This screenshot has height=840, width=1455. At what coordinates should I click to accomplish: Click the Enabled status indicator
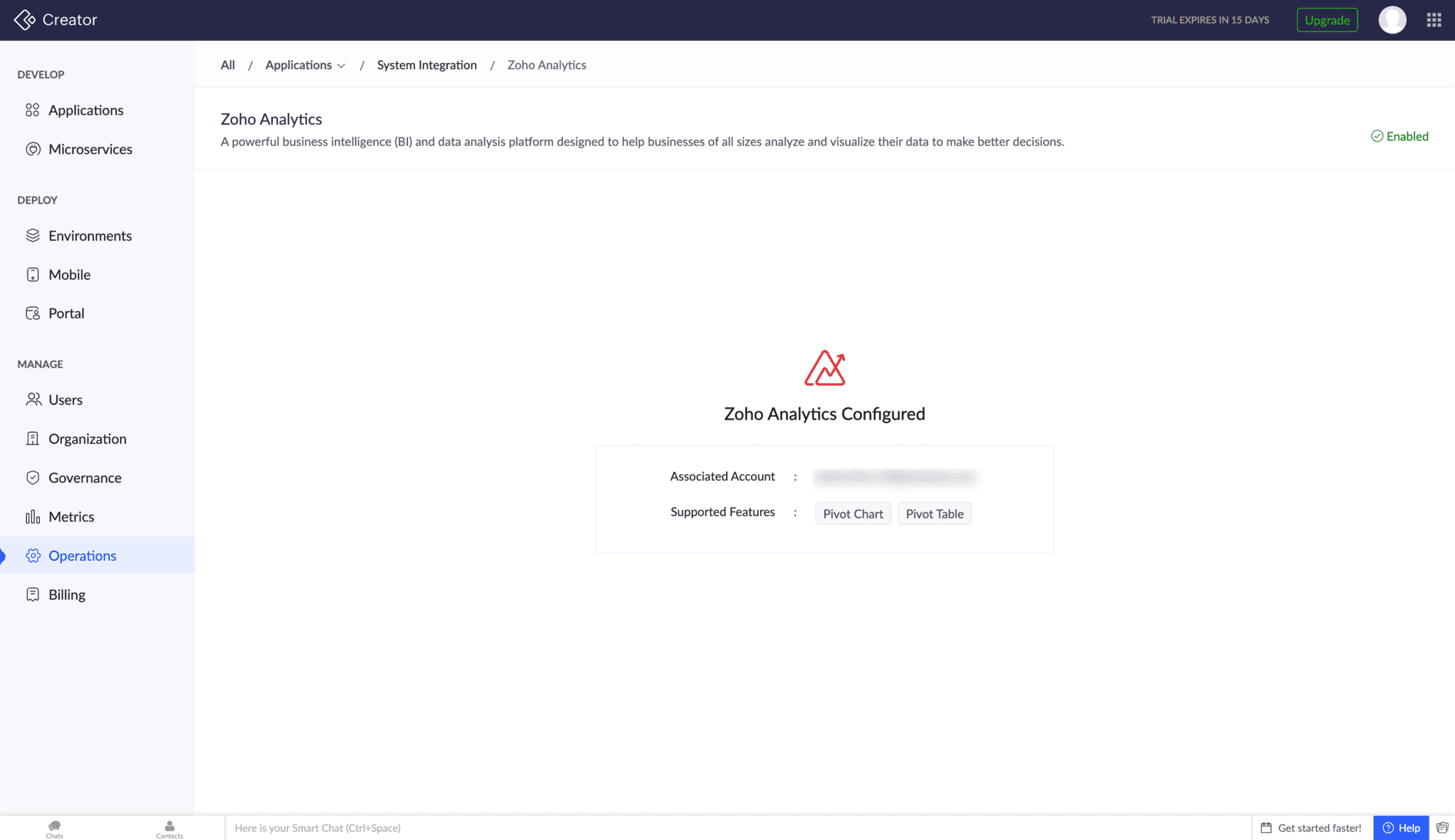(x=1400, y=136)
